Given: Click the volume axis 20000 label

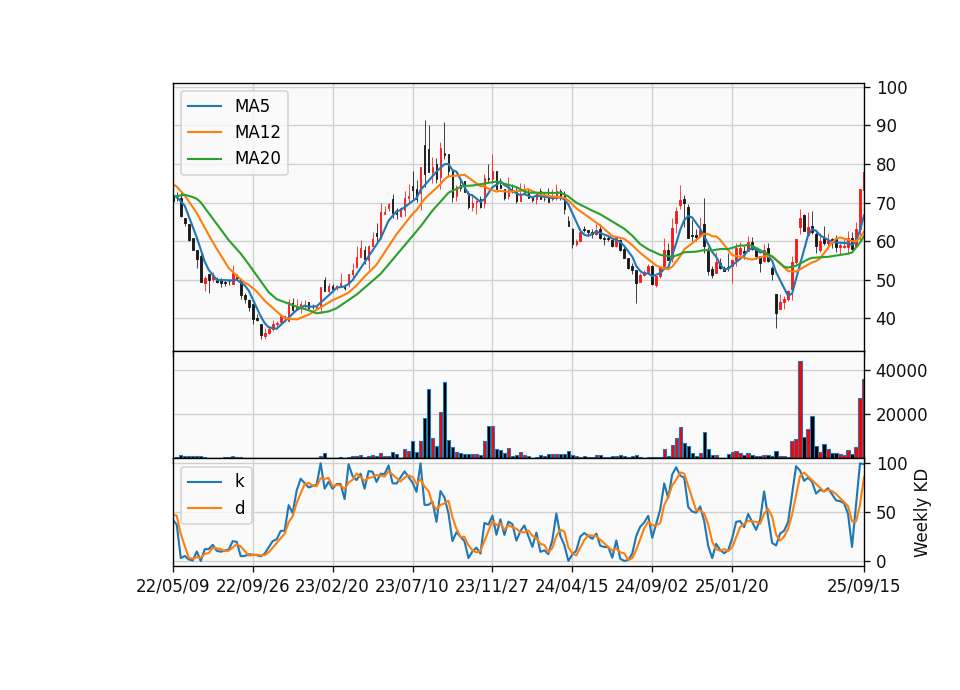Looking at the screenshot, I should tap(902, 415).
